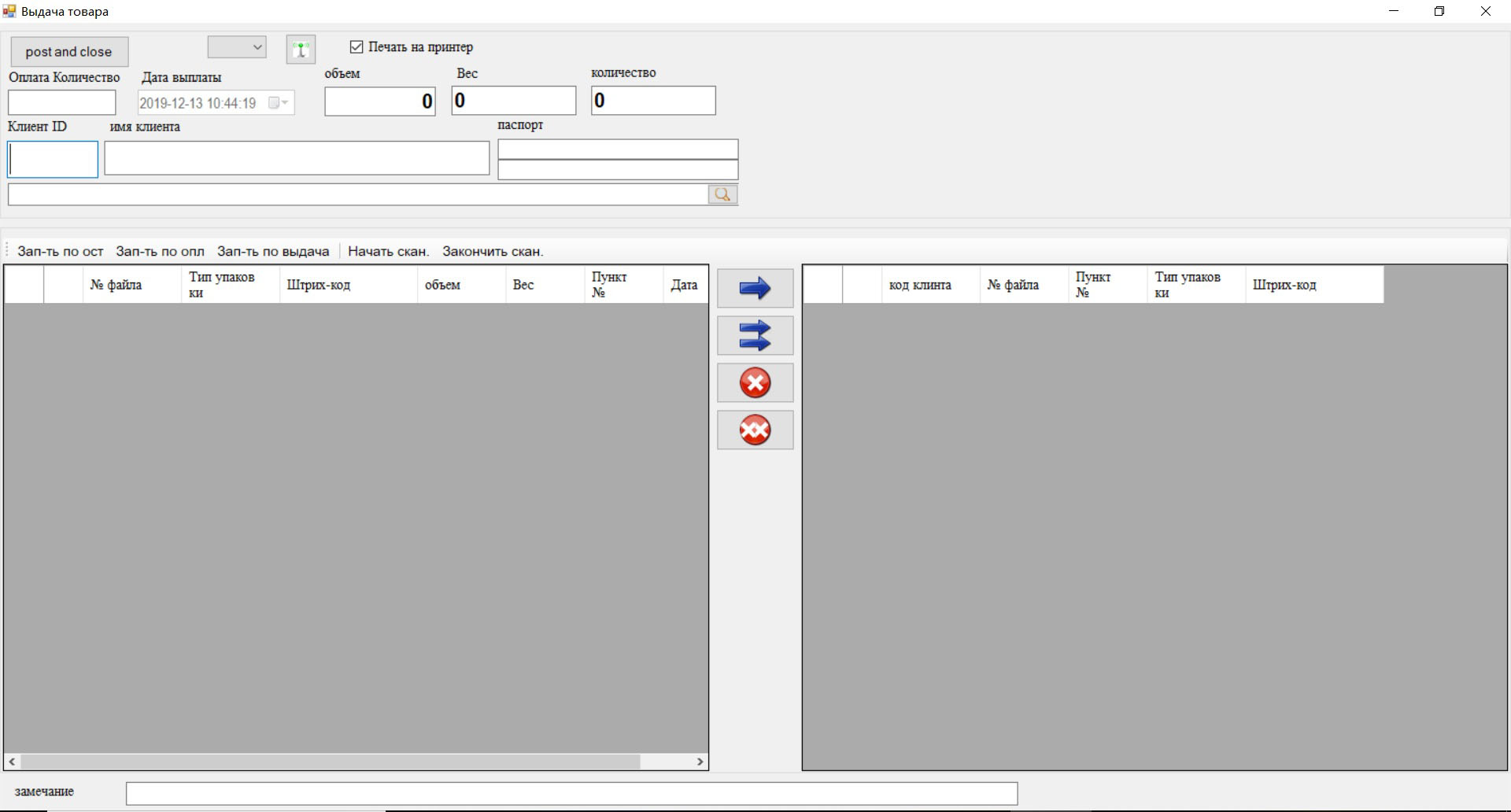Viewport: 1511px width, 812px height.
Task: Open the small combo box near the top
Action: 237,47
